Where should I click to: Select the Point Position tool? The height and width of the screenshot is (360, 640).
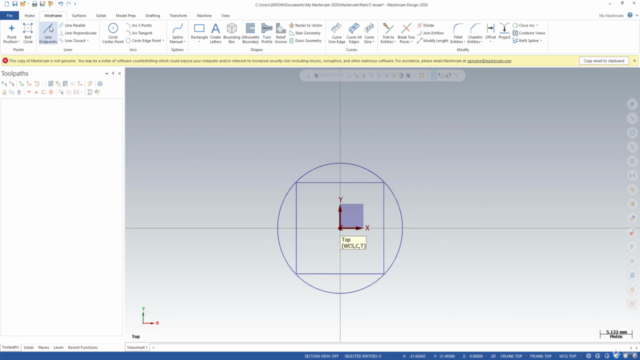[x=11, y=33]
